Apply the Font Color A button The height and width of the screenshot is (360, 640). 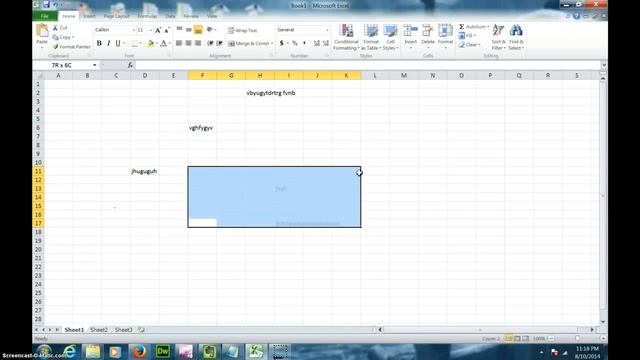point(164,43)
